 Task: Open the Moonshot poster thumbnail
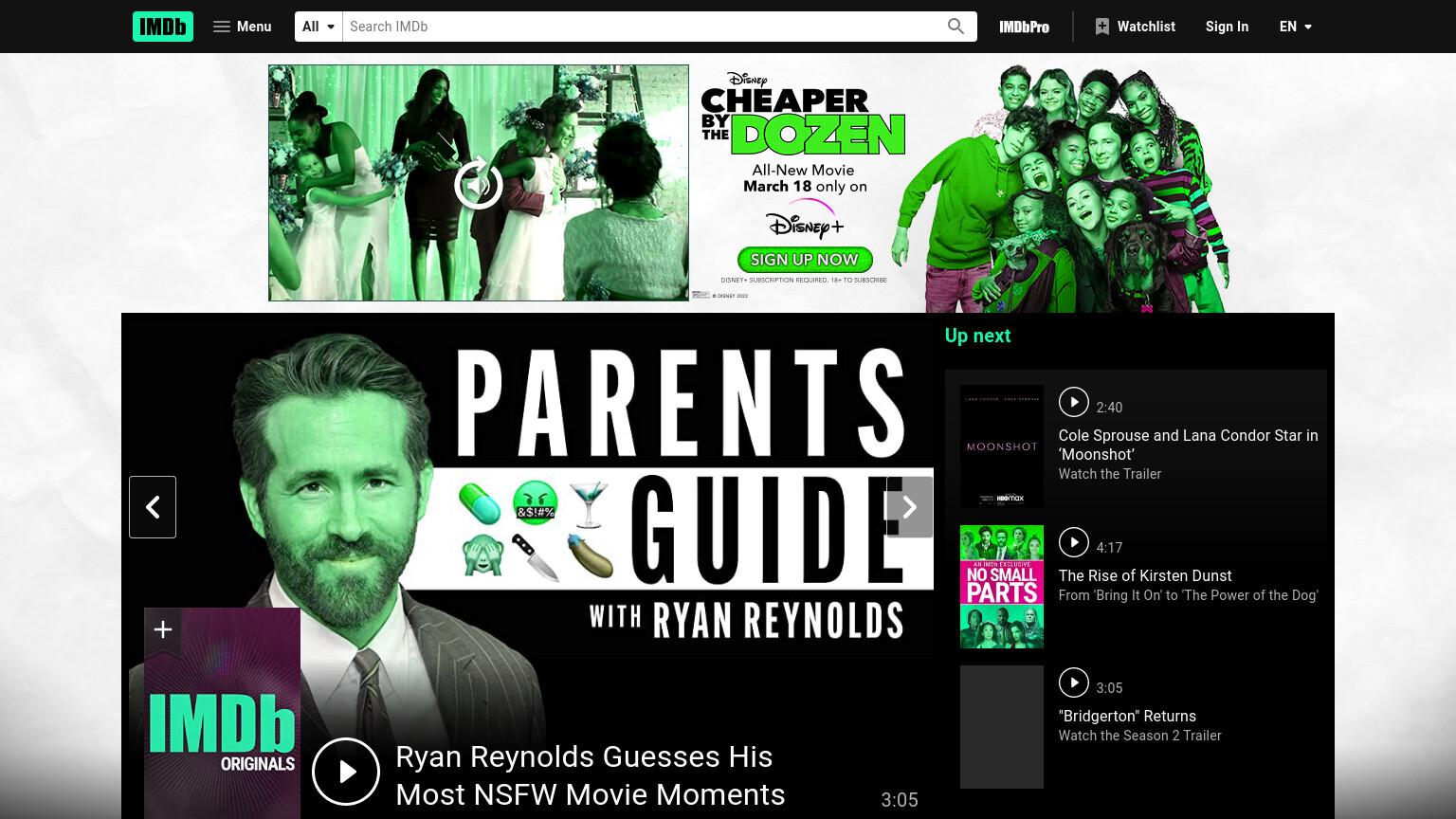tap(1002, 446)
